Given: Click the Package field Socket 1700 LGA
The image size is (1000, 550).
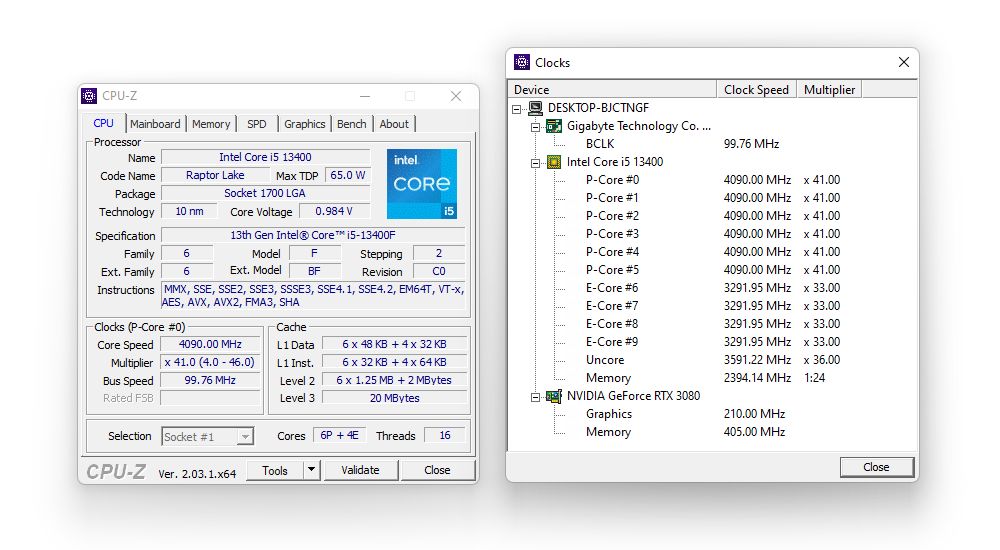Looking at the screenshot, I should [x=265, y=193].
